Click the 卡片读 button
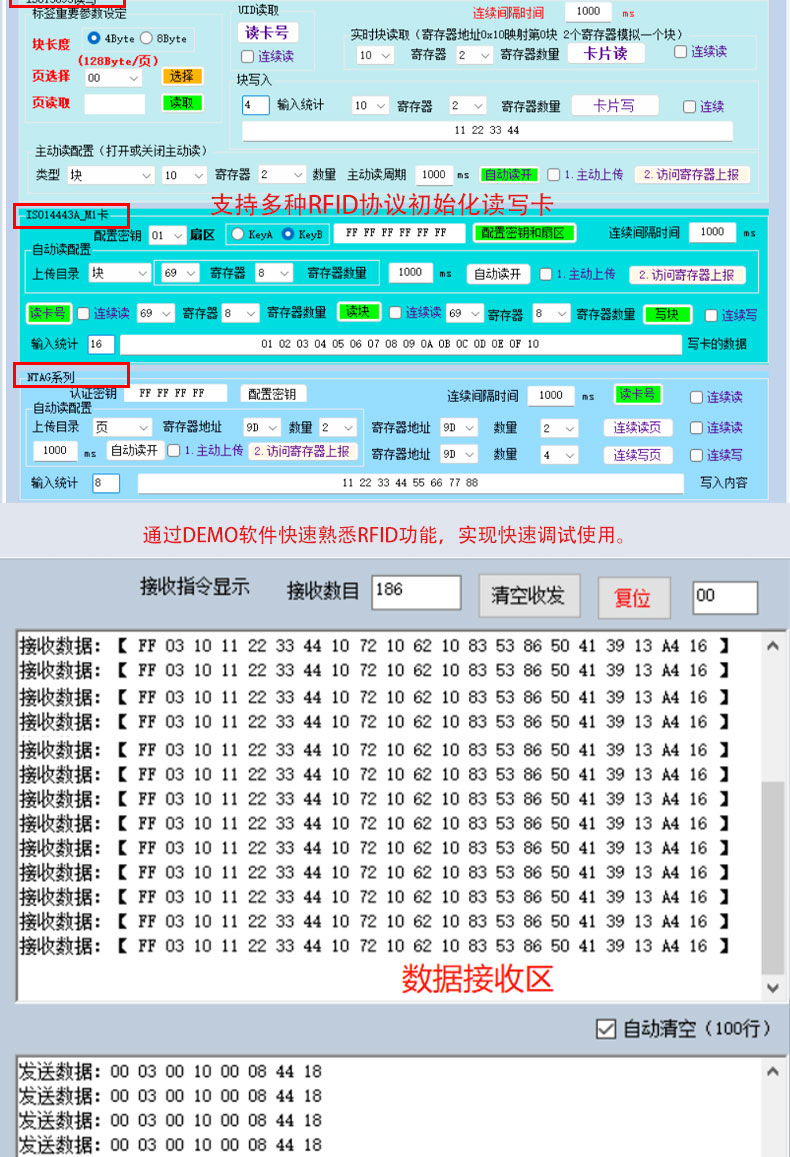The height and width of the screenshot is (1157, 790). (606, 53)
